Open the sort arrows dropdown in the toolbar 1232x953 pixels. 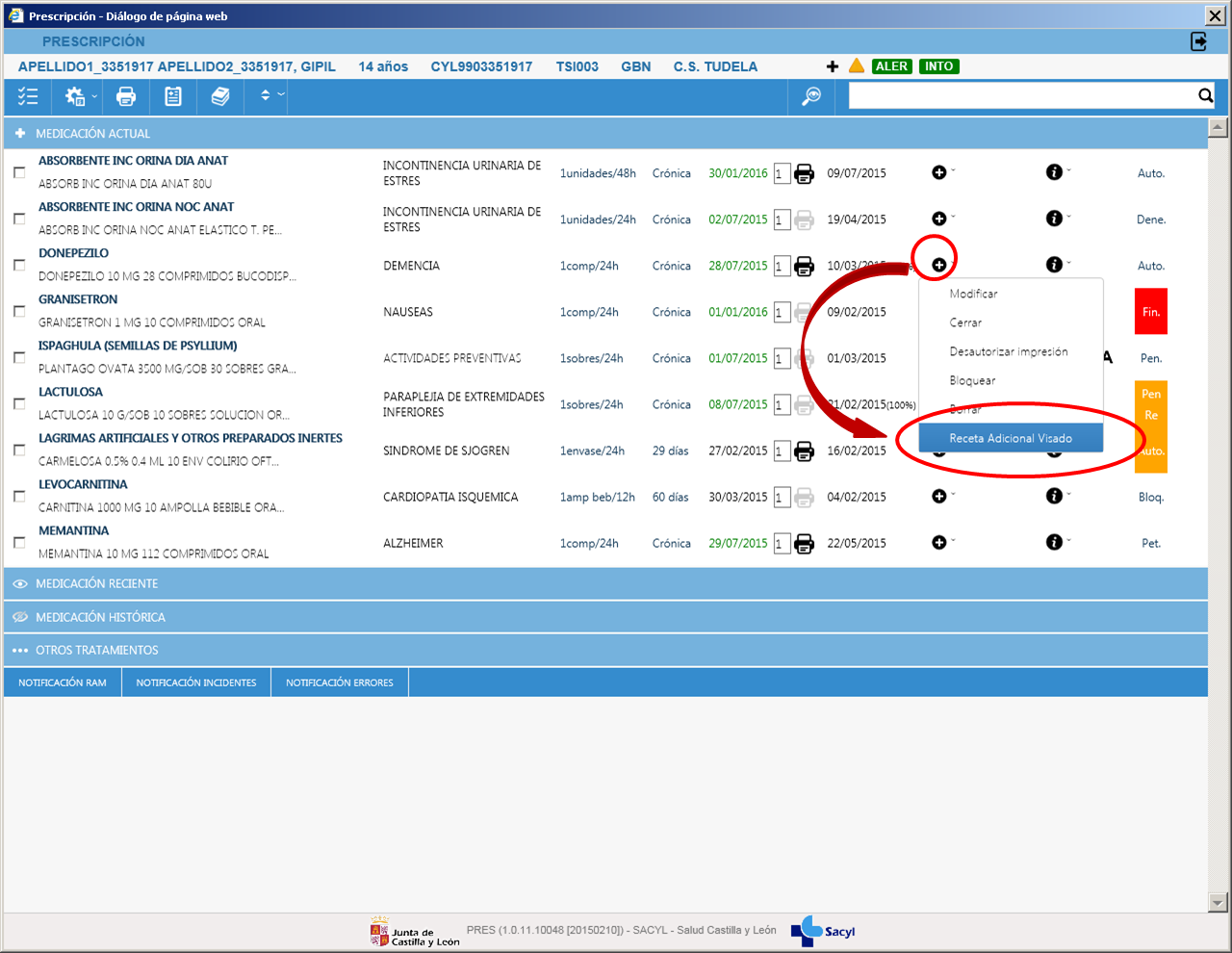270,96
